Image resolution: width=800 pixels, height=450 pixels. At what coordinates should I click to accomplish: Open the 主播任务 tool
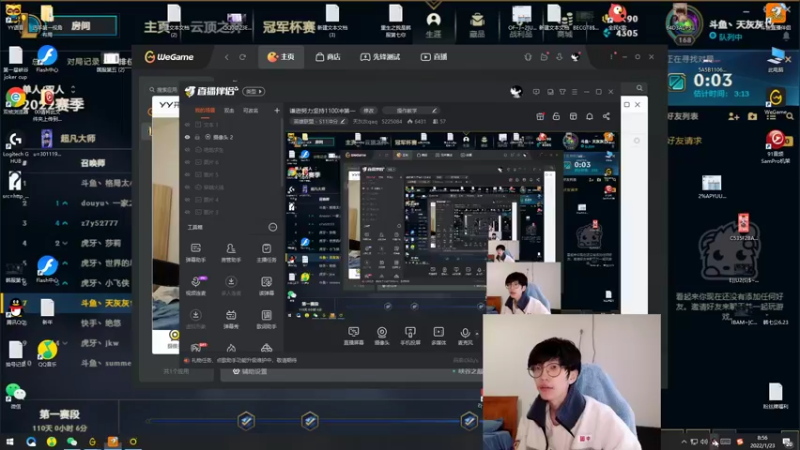pyautogui.click(x=266, y=253)
